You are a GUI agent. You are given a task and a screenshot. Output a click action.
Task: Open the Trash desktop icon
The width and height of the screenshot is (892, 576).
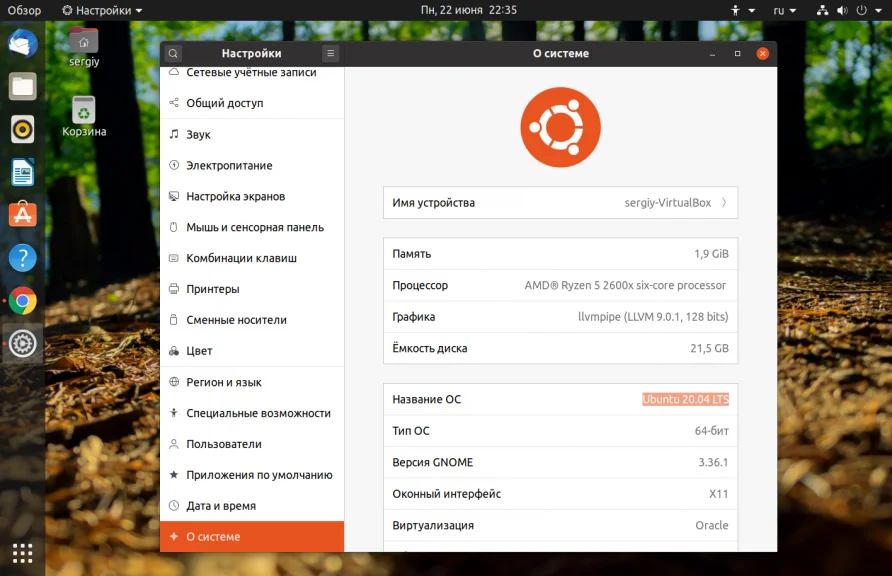pos(84,117)
